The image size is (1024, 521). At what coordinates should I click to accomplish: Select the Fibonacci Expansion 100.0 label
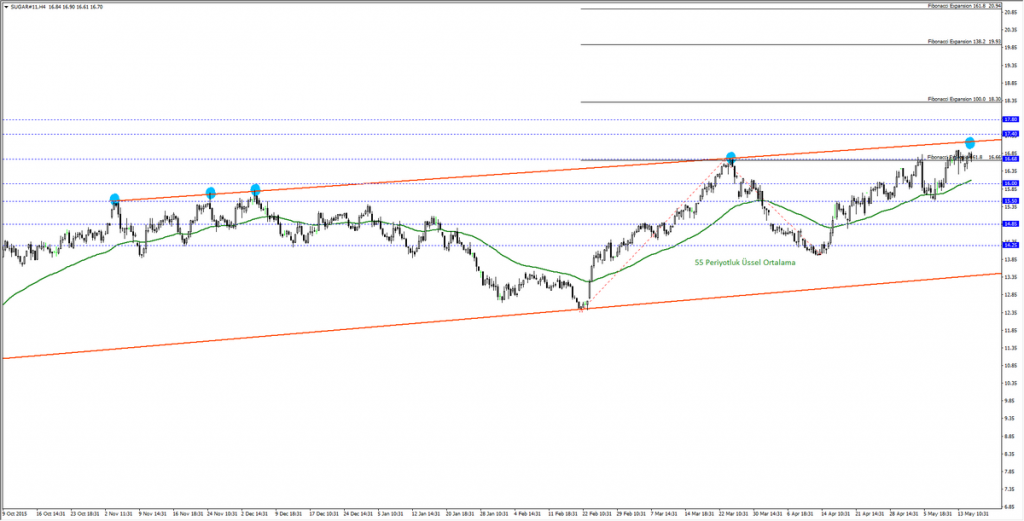965,99
